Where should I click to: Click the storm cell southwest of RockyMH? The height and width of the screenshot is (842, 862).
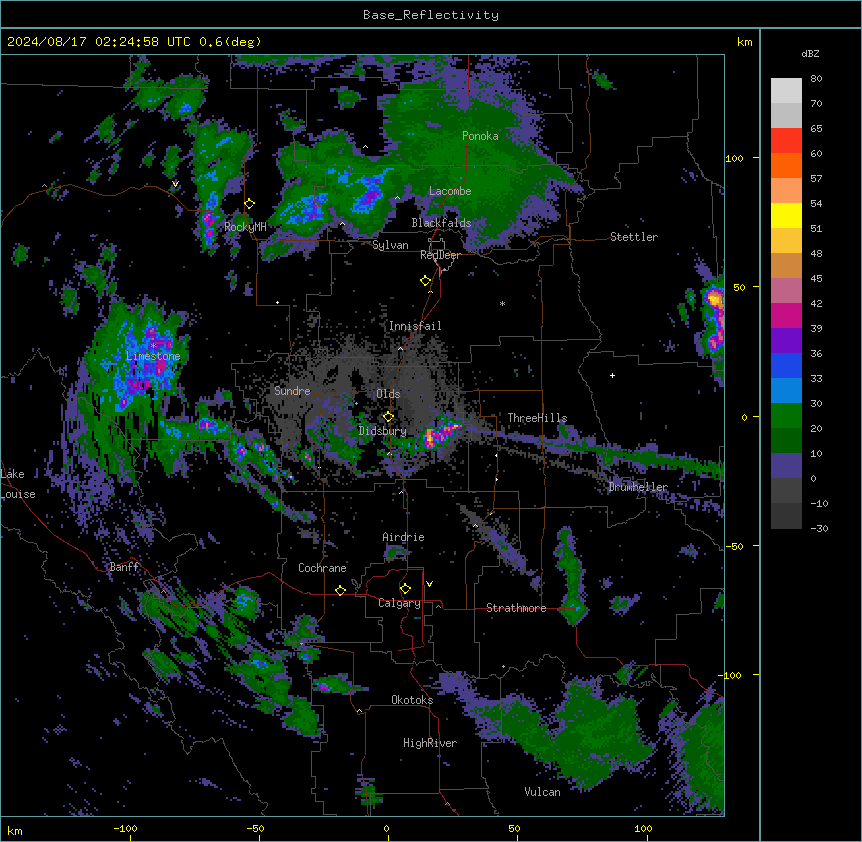[209, 224]
